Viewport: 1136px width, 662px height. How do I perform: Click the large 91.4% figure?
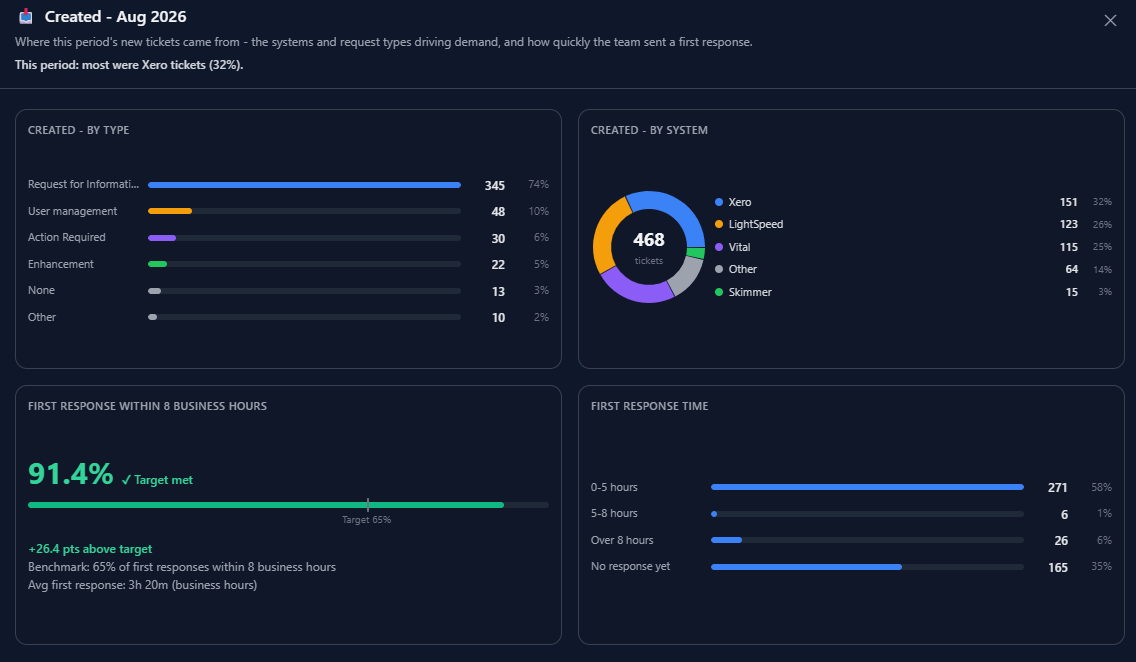[70, 474]
